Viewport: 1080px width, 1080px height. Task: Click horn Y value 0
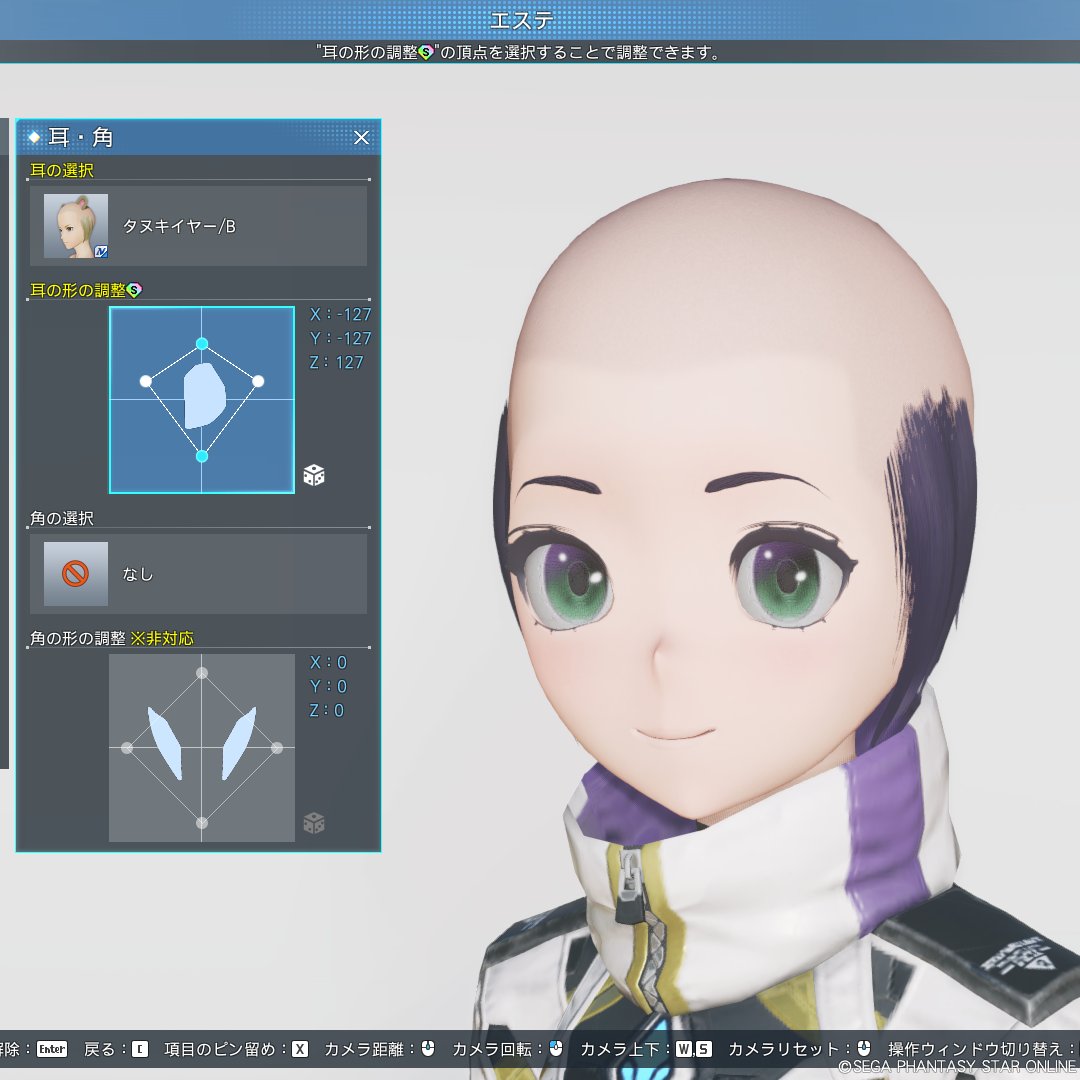click(x=328, y=687)
